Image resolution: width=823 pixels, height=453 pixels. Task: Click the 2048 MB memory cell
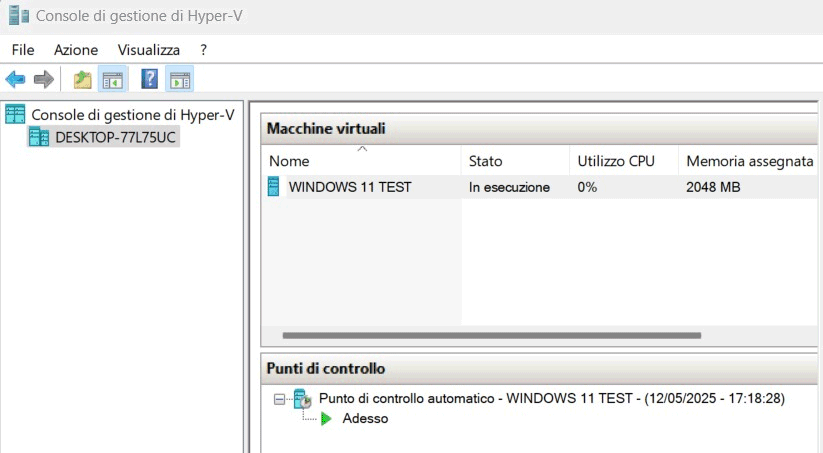pos(713,187)
